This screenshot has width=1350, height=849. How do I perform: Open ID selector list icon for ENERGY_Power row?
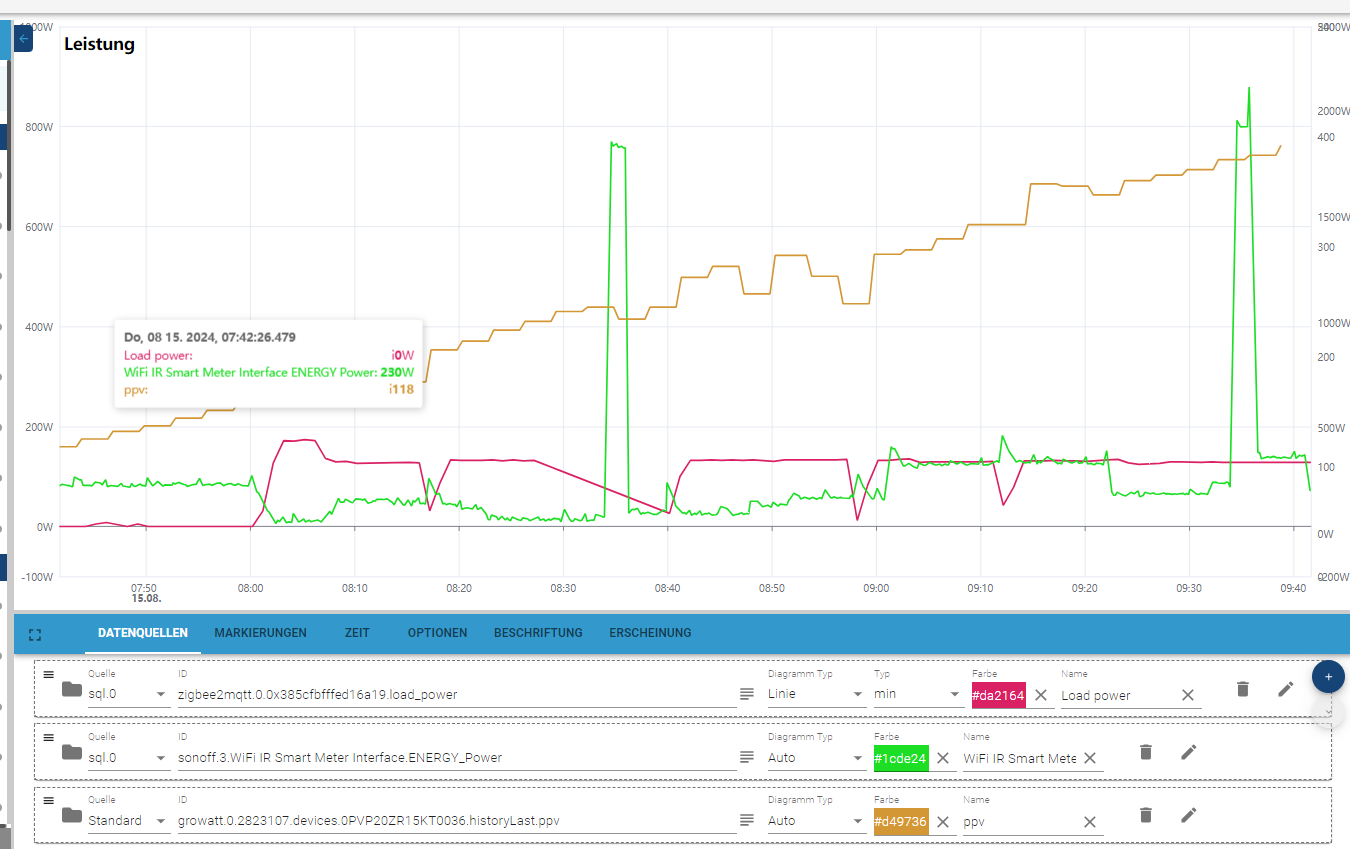[746, 757]
